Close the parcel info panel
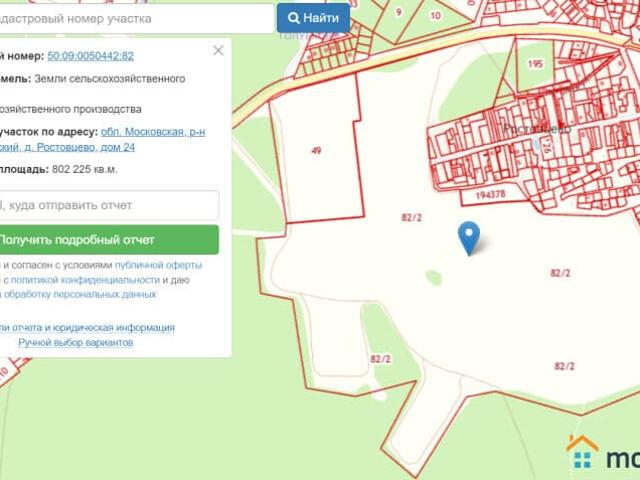This screenshot has height=480, width=640. pos(218,51)
